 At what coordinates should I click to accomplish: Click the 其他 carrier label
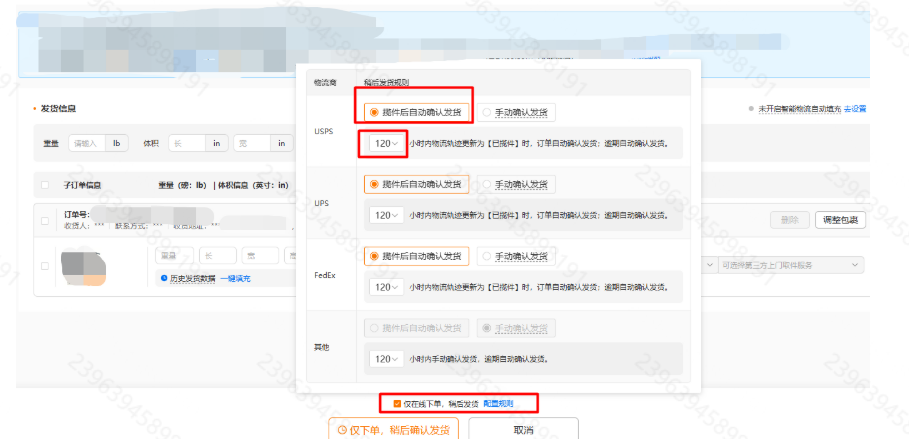[x=321, y=347]
